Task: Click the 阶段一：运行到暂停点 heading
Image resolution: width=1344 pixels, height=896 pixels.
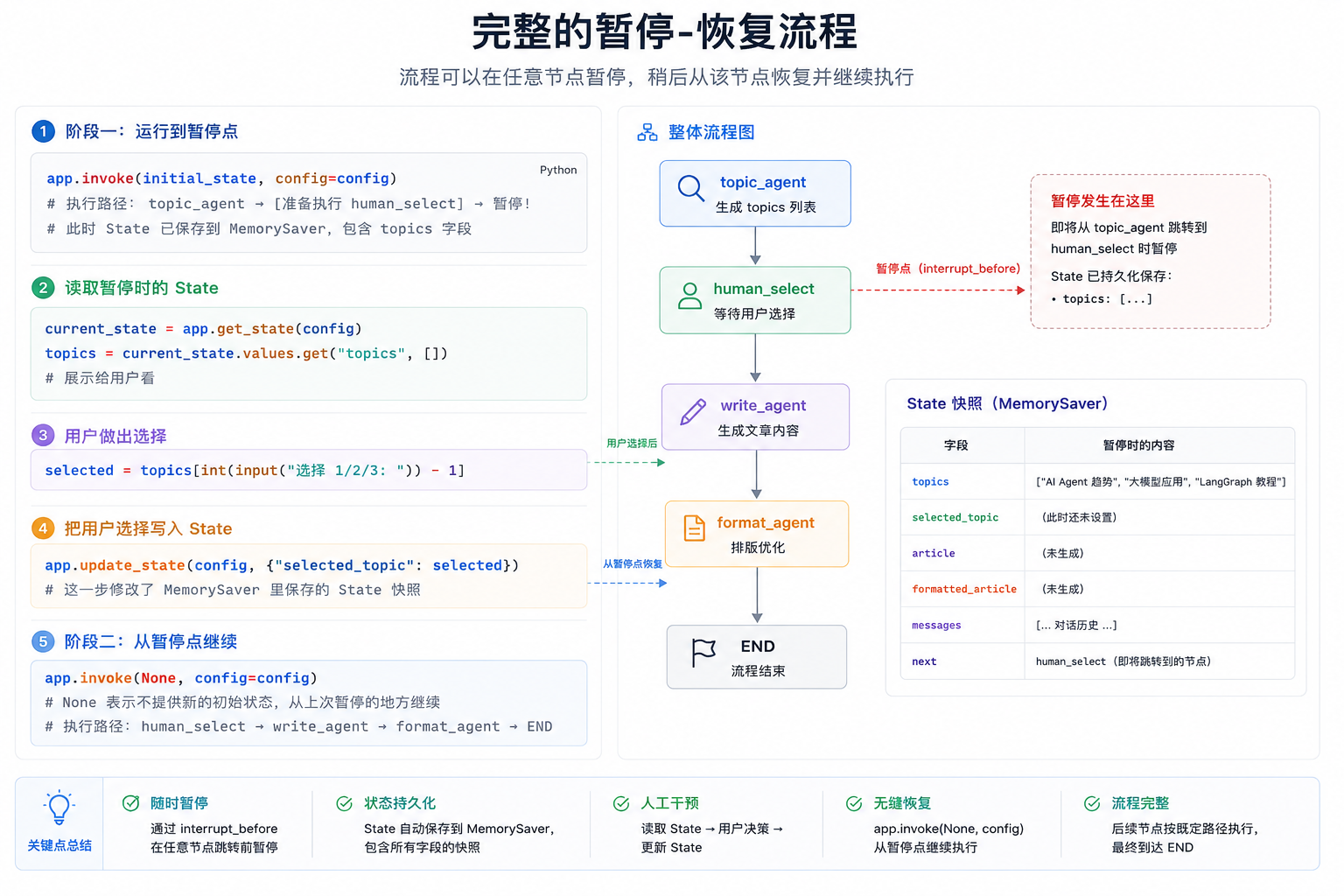Action: (x=151, y=131)
